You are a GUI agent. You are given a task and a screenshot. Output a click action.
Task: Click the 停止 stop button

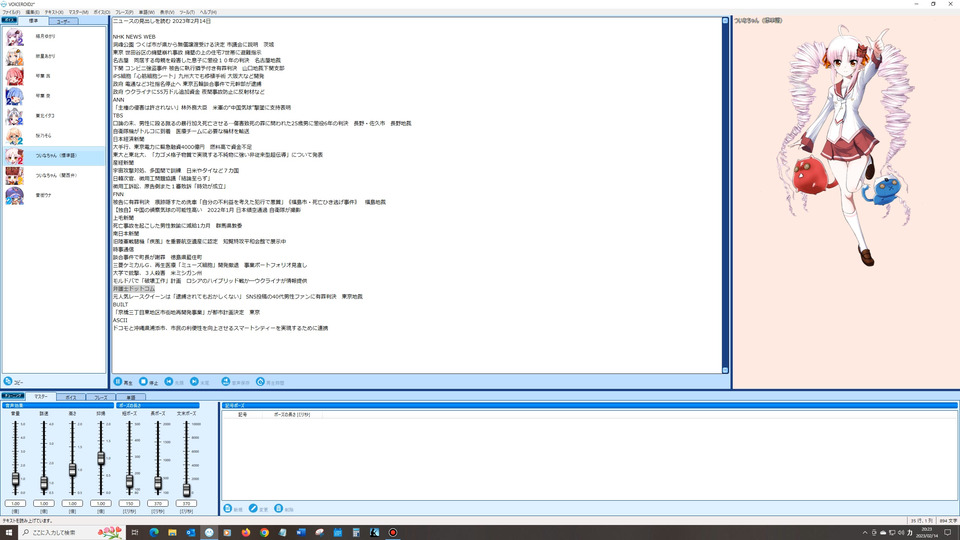click(x=143, y=381)
